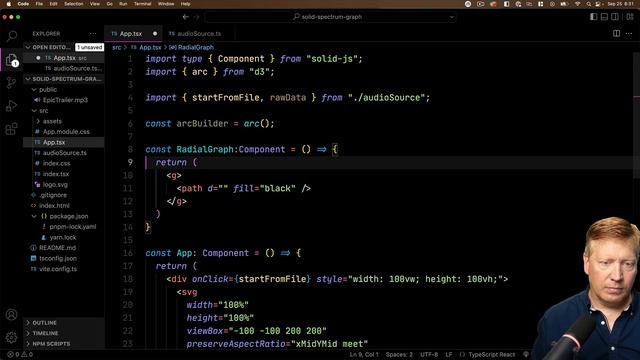Select App.tsx in Open Editors list
The width and height of the screenshot is (640, 360).
[x=64, y=58]
